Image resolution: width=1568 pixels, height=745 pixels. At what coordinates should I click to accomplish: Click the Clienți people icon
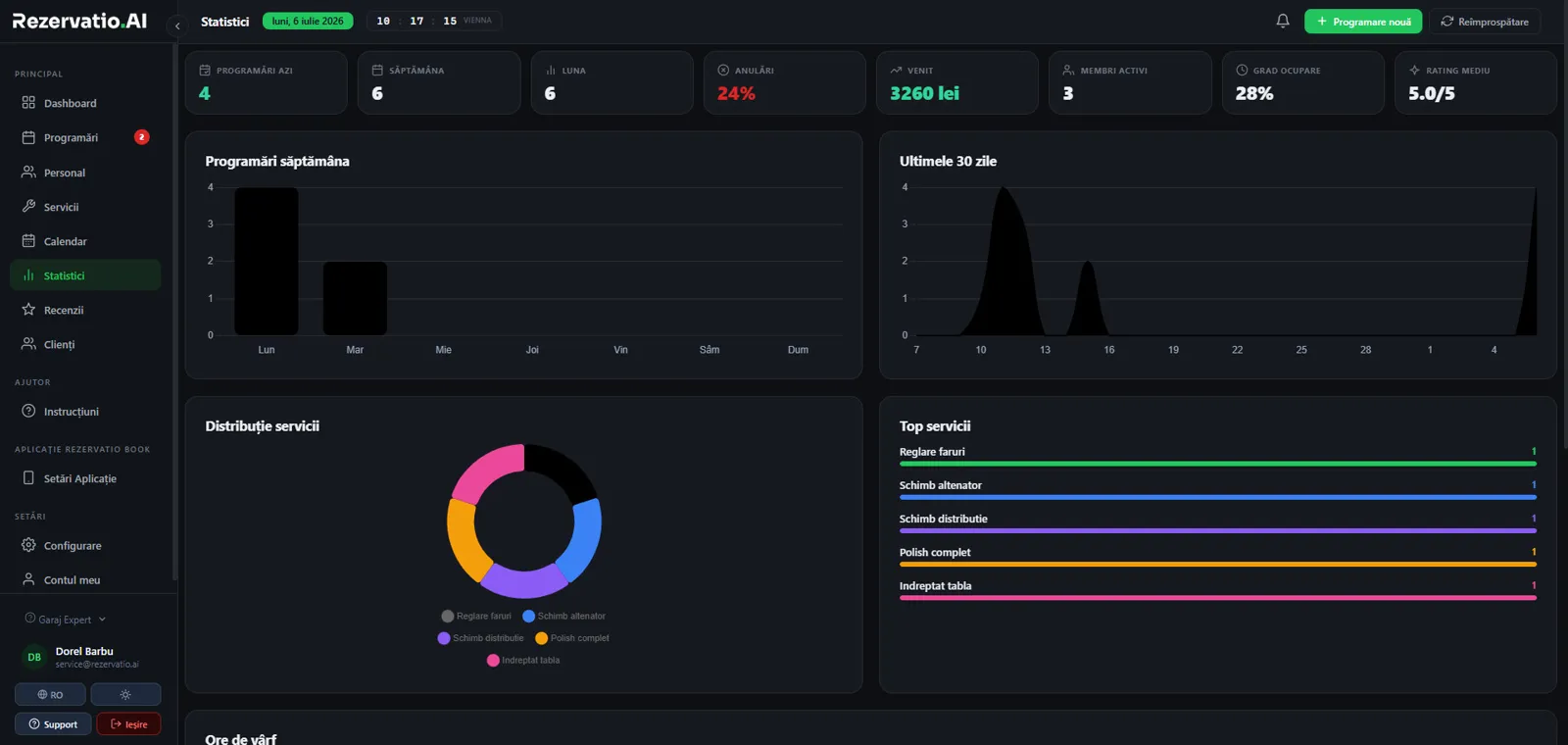point(28,344)
